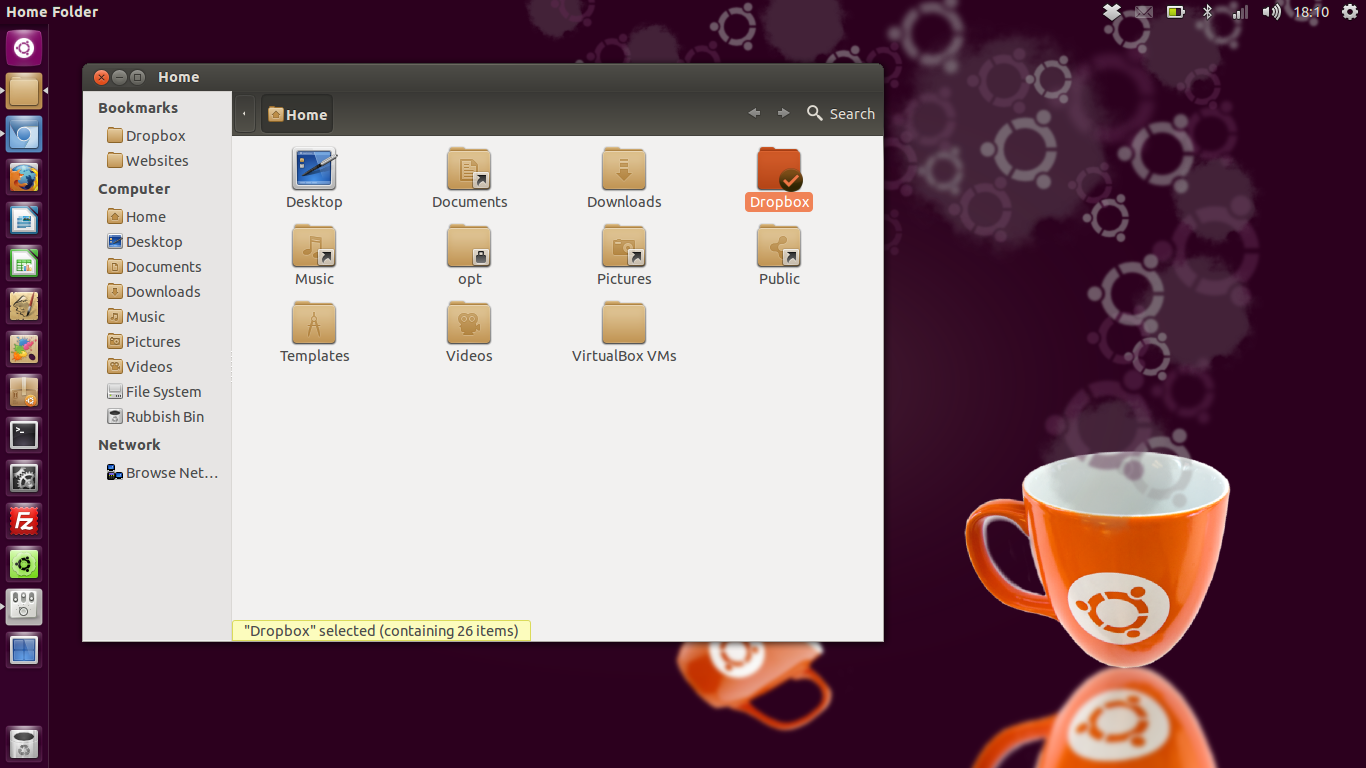
Task: Open the sound volume indicator menu
Action: (1271, 12)
